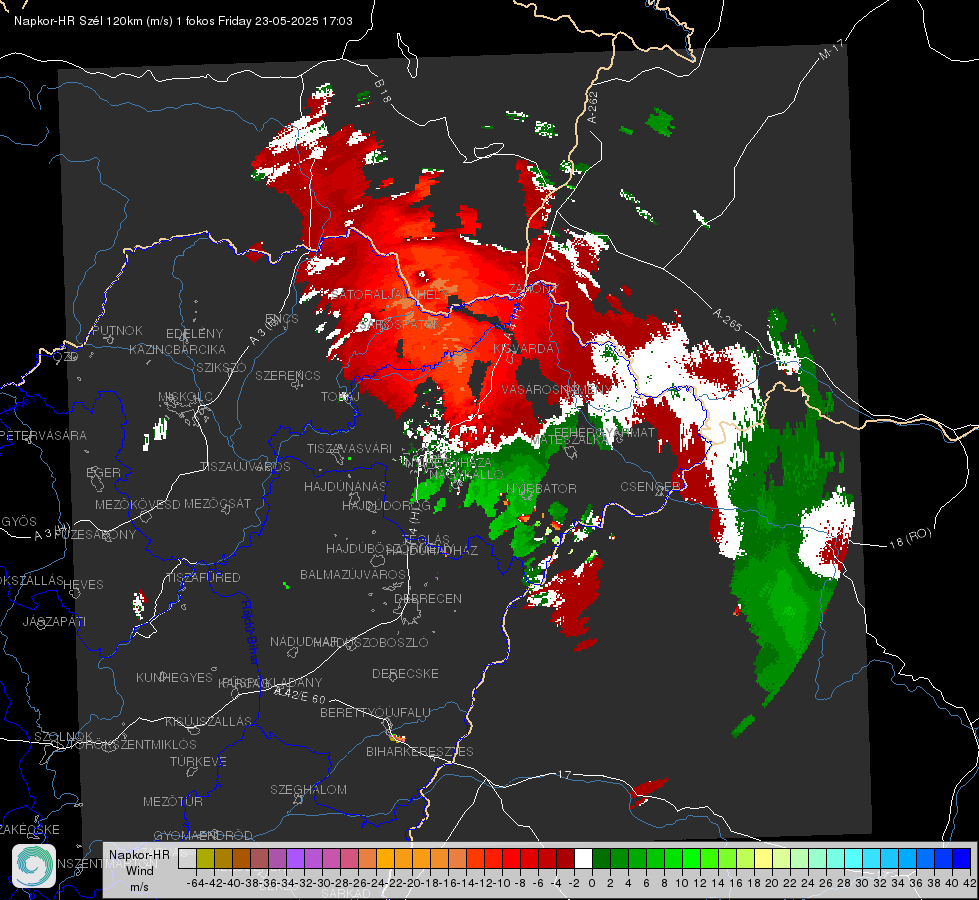This screenshot has height=900, width=979.
Task: Select the JÁSZAPÁTI label
Action: [x=54, y=621]
